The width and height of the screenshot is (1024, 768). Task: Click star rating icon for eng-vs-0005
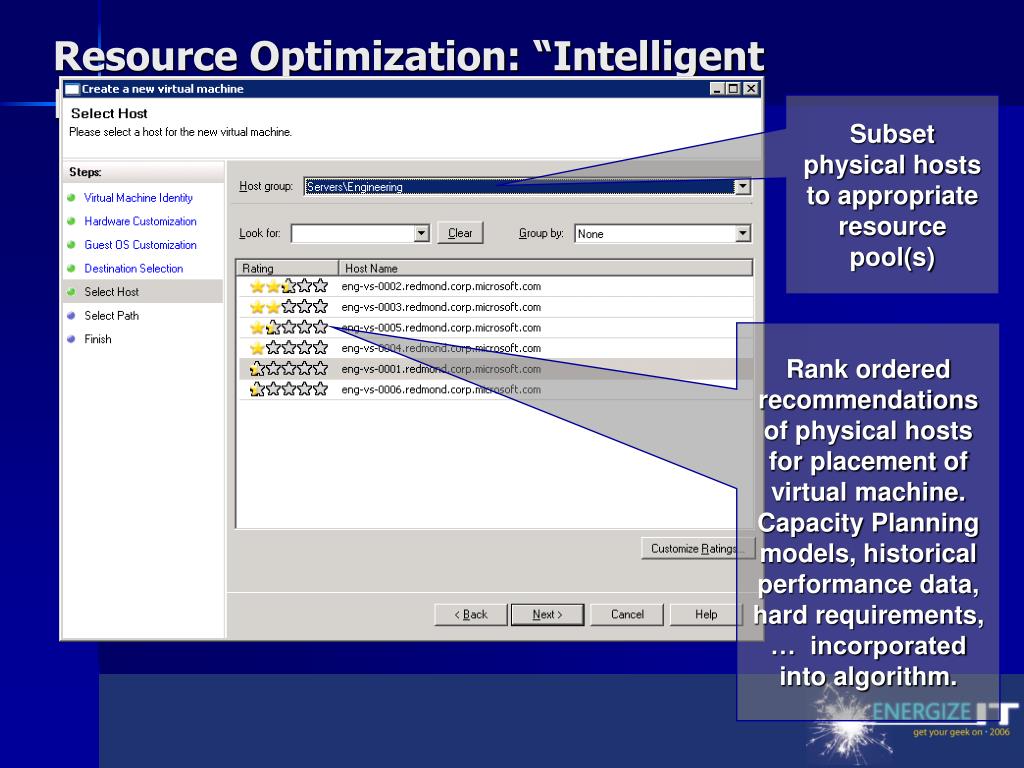(289, 327)
